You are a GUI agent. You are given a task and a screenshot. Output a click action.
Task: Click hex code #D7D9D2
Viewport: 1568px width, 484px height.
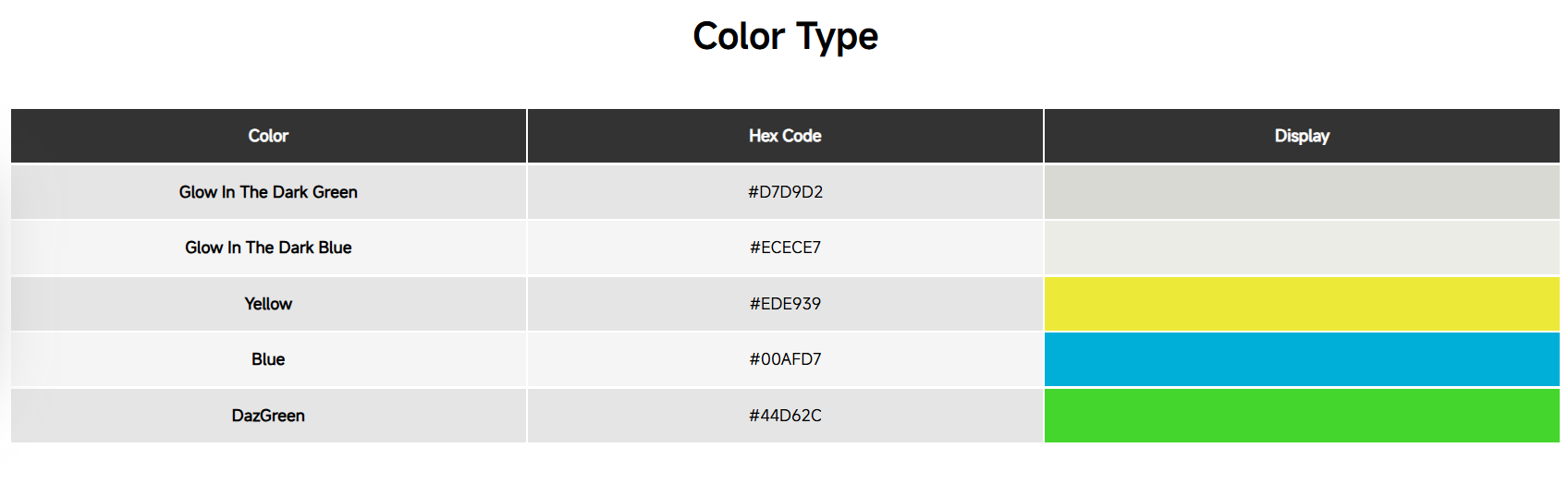tap(785, 192)
